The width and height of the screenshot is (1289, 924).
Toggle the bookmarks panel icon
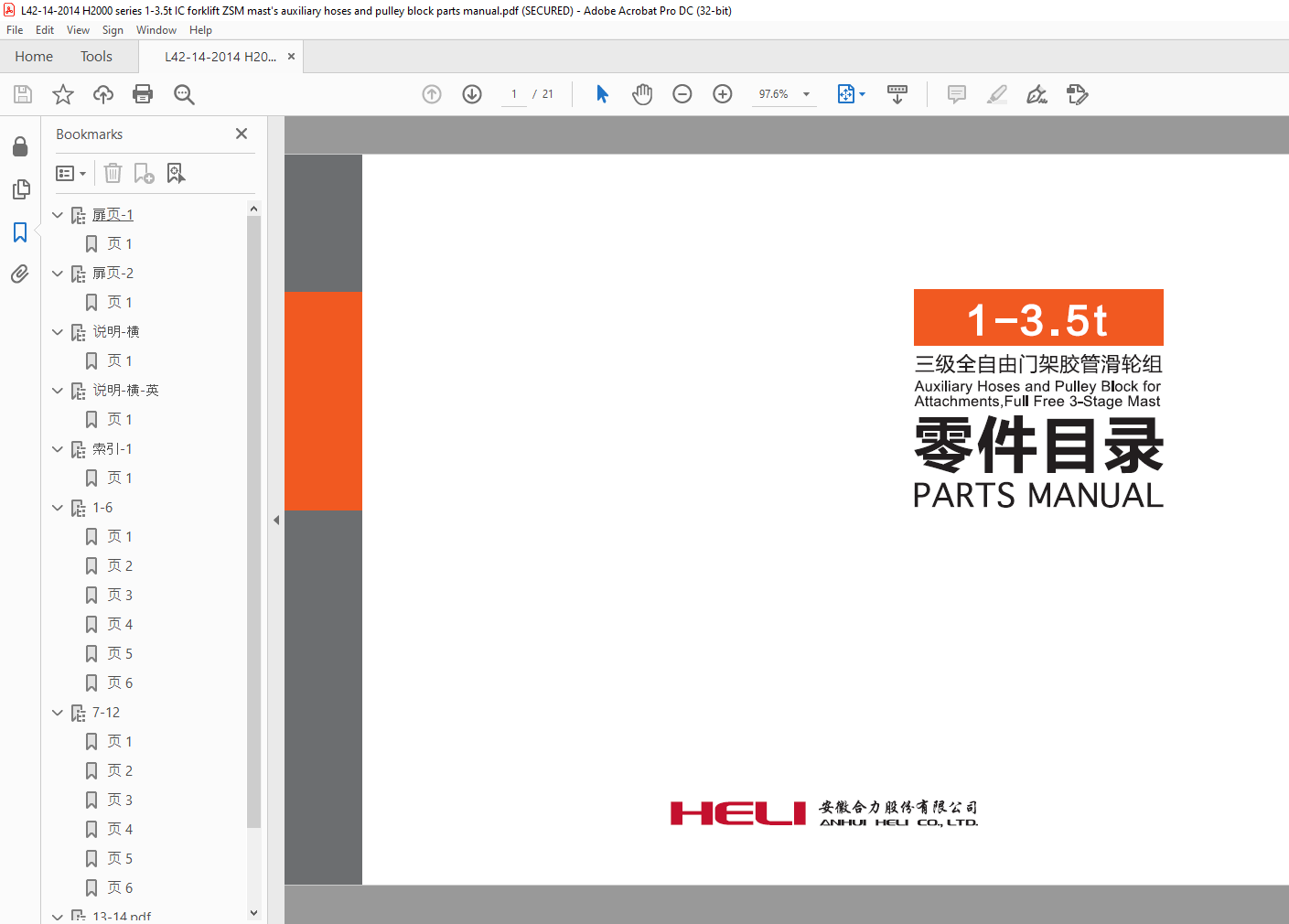[20, 232]
